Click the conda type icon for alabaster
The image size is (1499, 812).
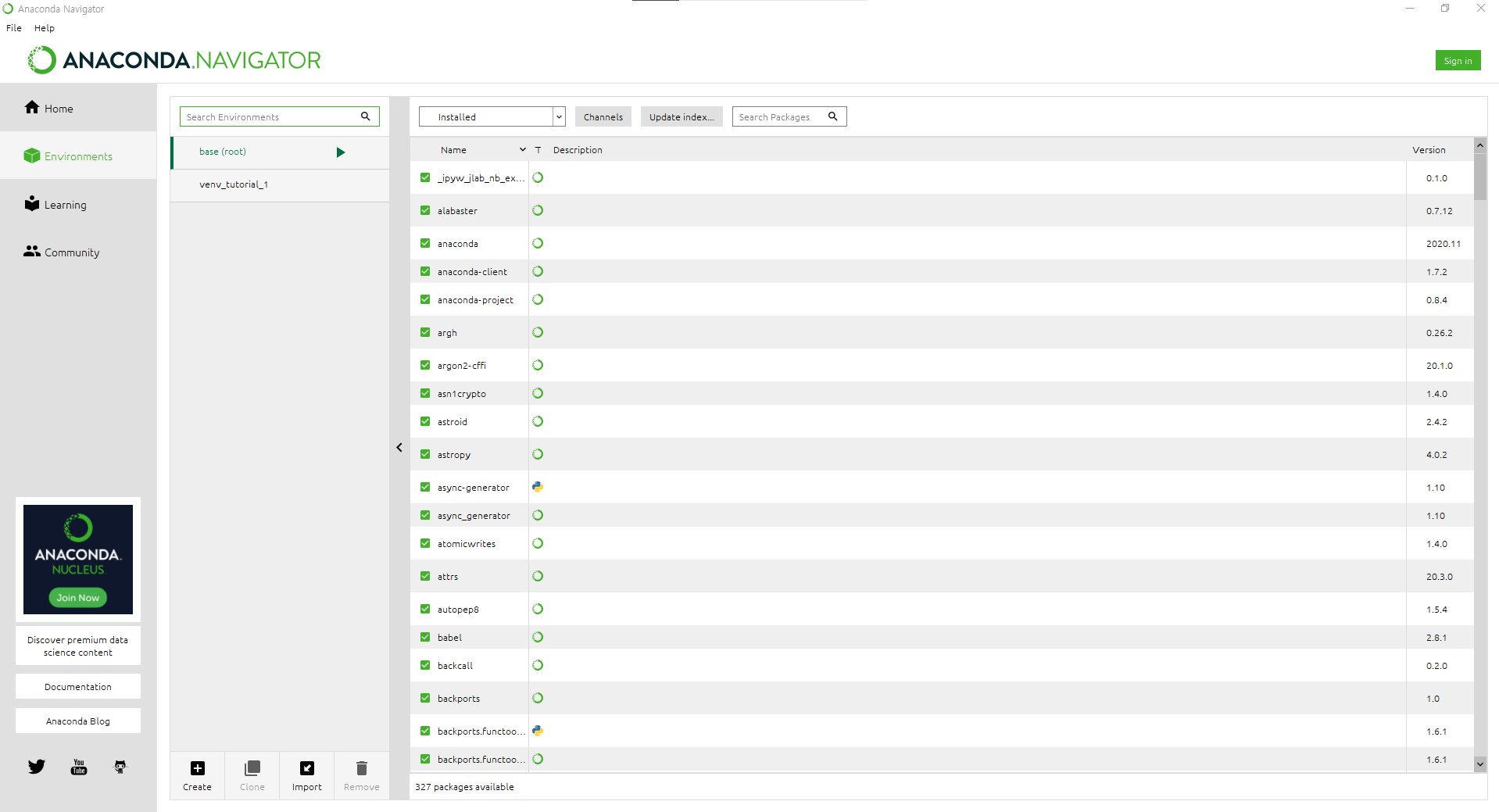tap(538, 210)
